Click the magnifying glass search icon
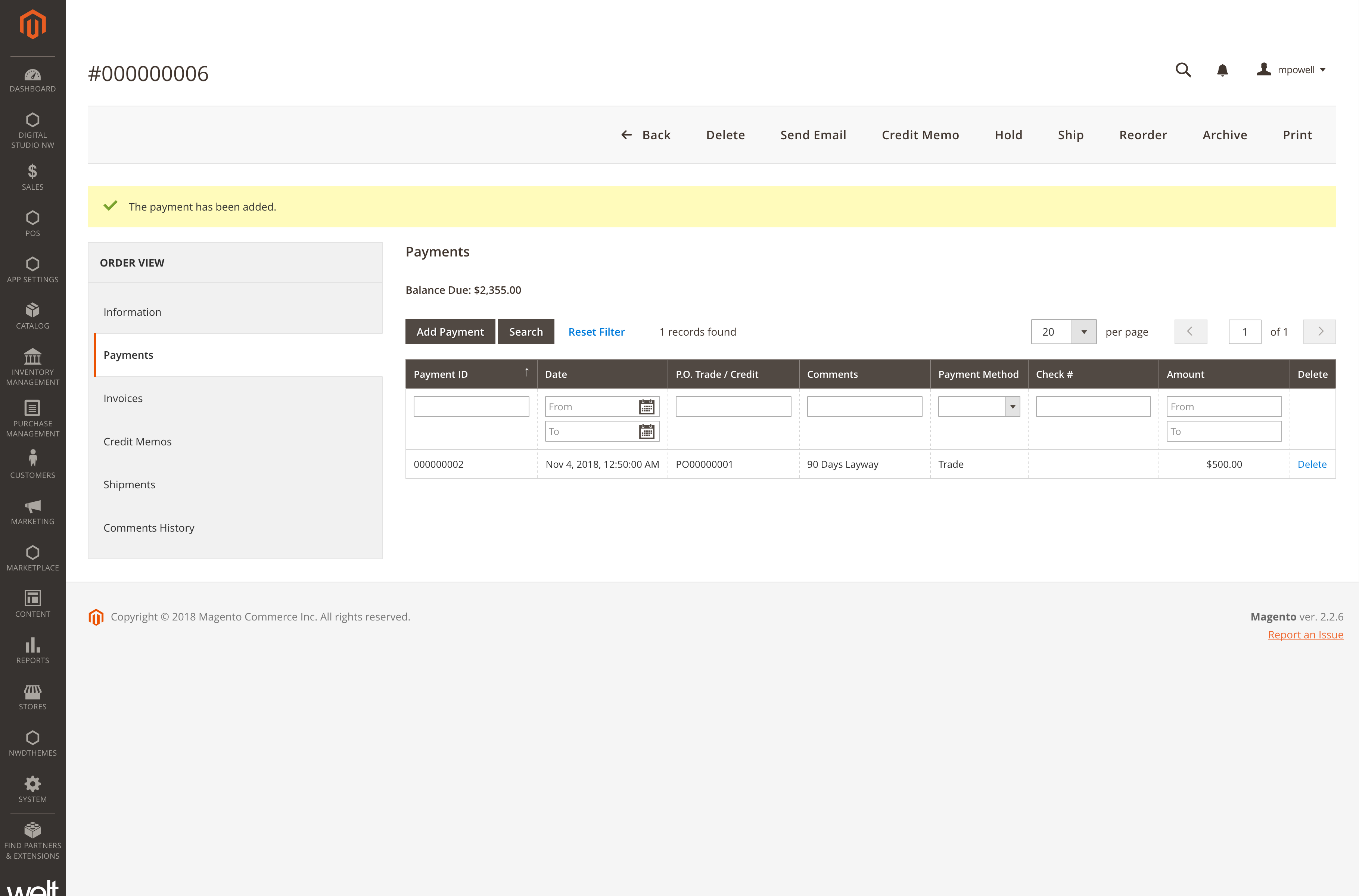Image resolution: width=1359 pixels, height=896 pixels. pos(1183,70)
